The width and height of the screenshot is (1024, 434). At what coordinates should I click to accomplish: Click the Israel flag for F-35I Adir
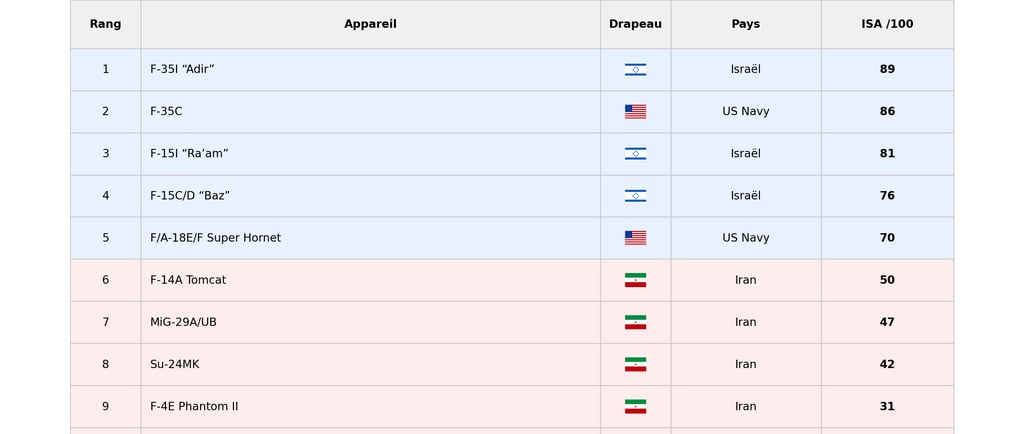click(635, 70)
